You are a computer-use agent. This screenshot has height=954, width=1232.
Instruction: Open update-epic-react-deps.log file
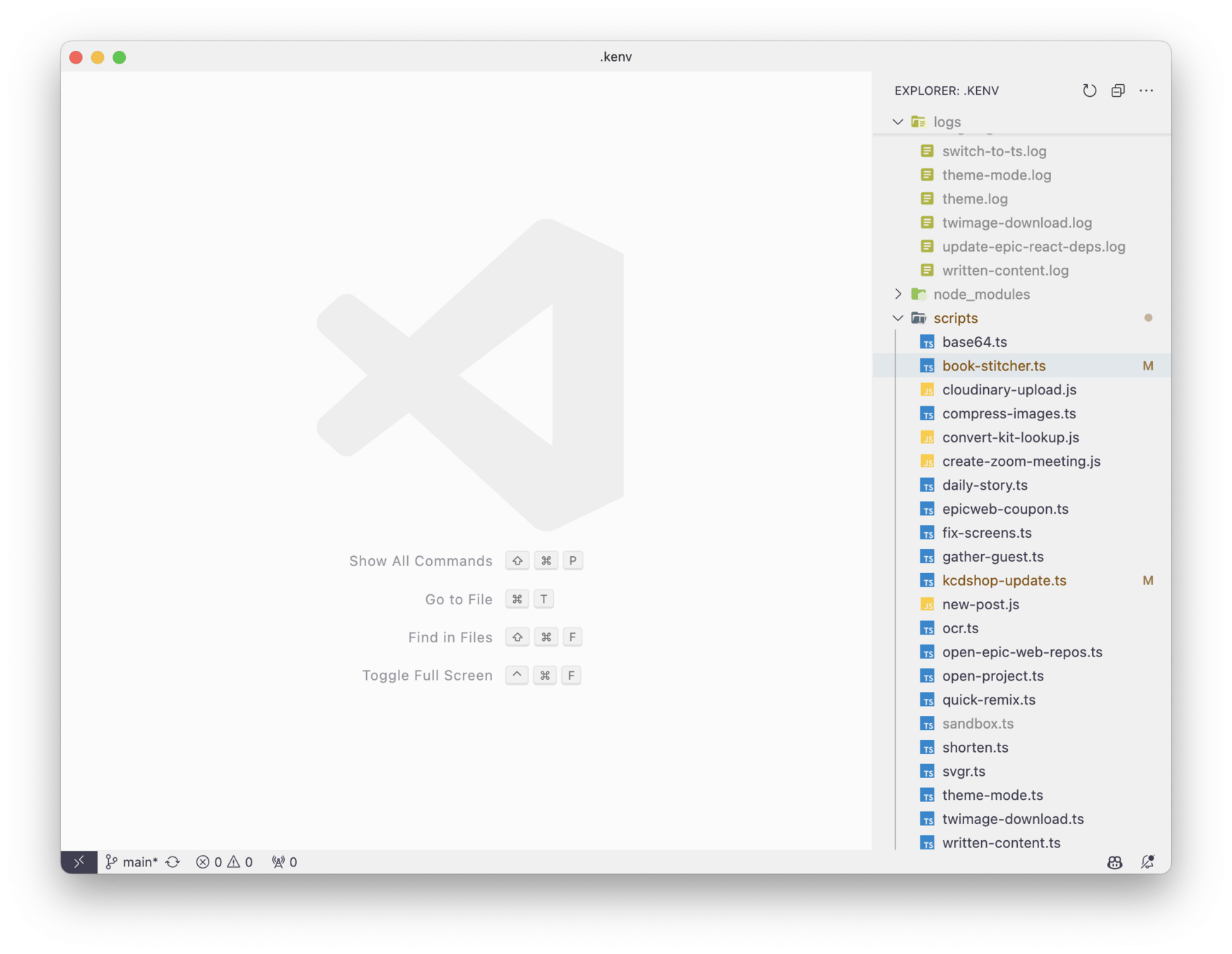tap(1022, 247)
